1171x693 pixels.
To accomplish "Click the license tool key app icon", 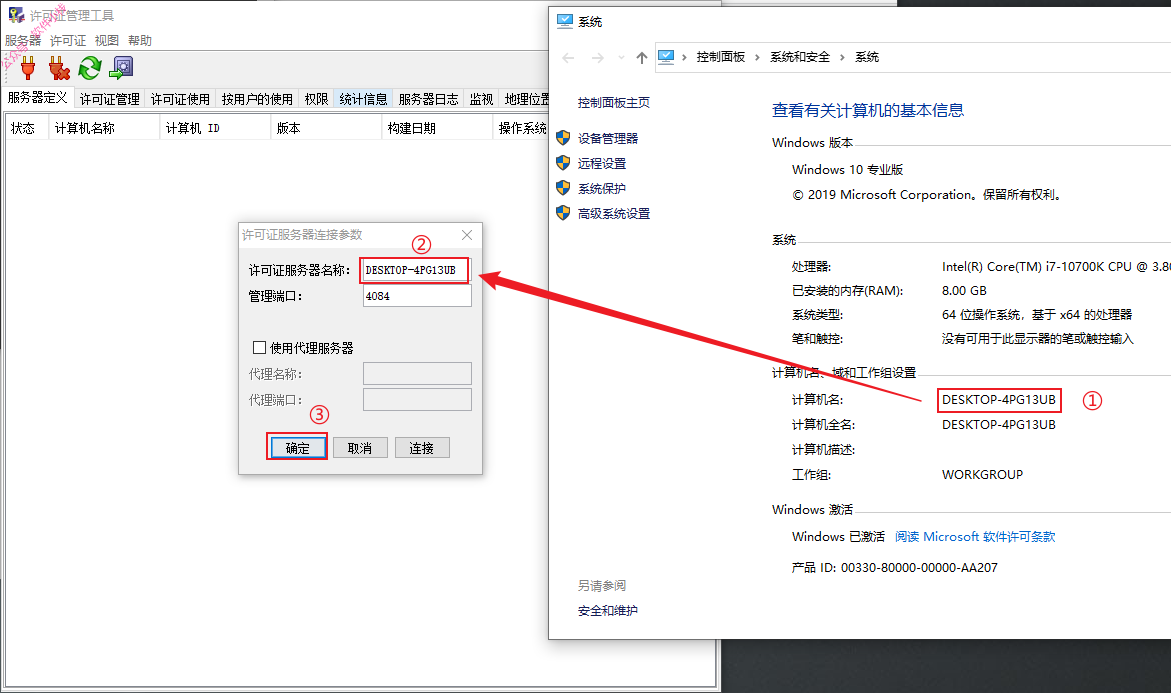I will click(16, 14).
